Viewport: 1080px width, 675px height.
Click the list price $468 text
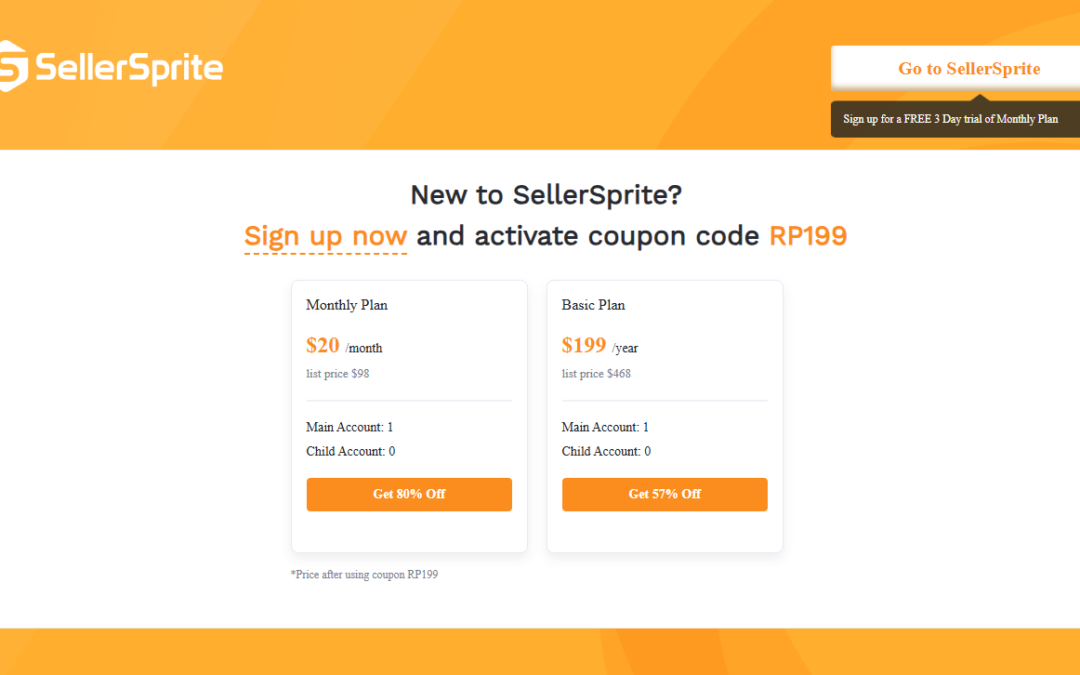coord(596,374)
